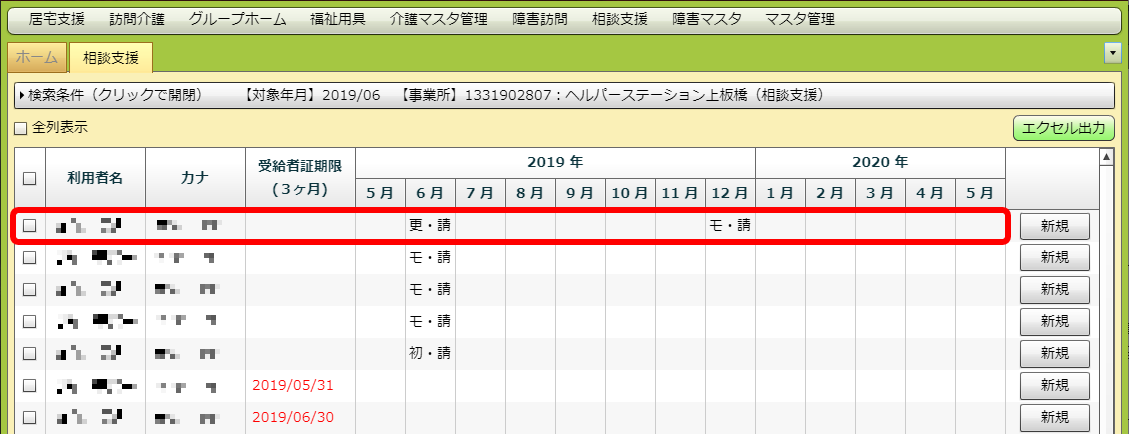The height and width of the screenshot is (434, 1129).
Task: Click the モ・請 cell under December
Action: click(x=729, y=226)
